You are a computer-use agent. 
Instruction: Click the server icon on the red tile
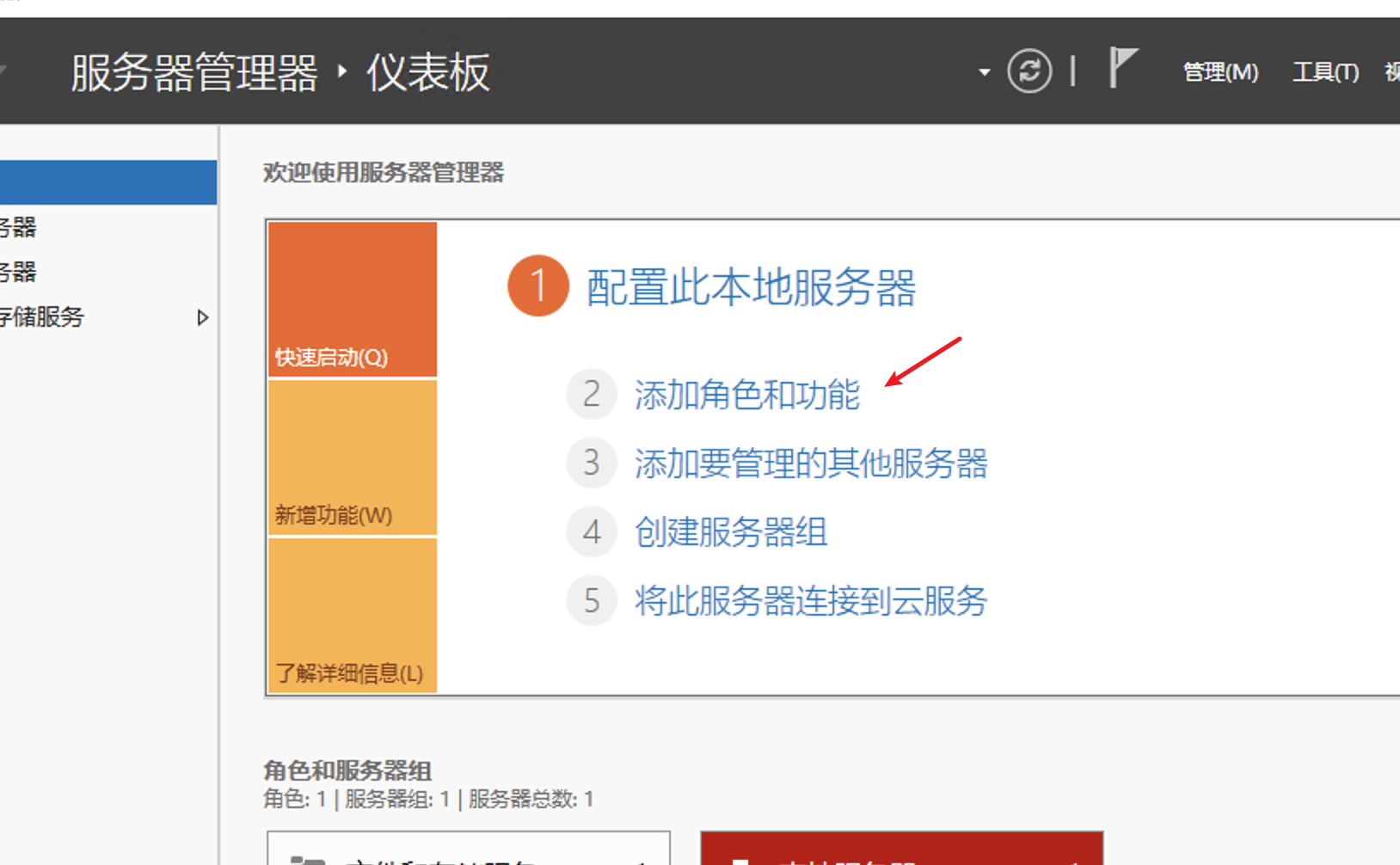coord(740,859)
